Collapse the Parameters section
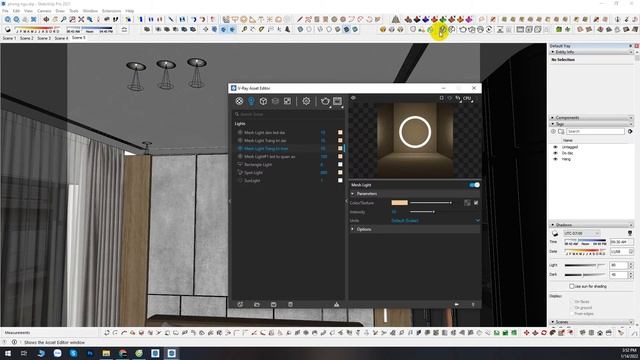The width and height of the screenshot is (640, 360). coord(353,194)
